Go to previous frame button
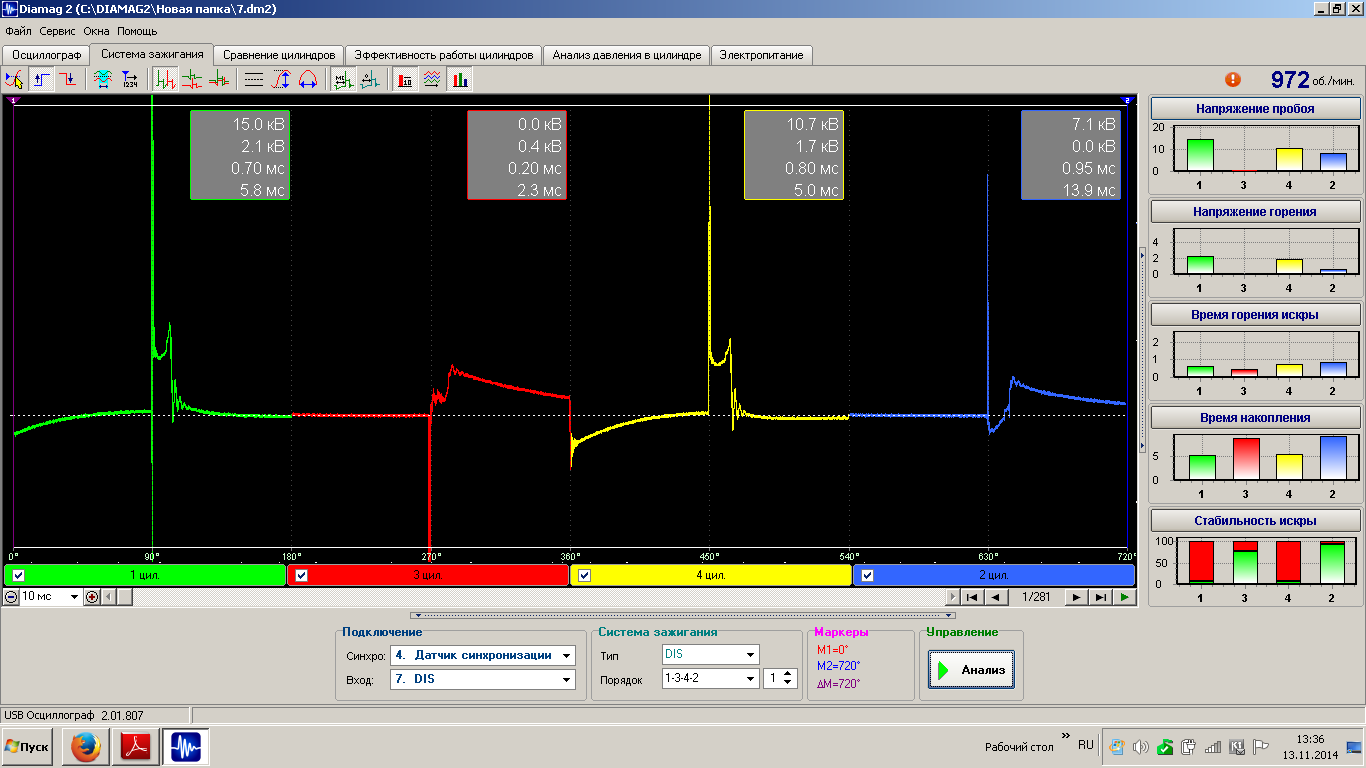This screenshot has width=1366, height=768. click(x=996, y=597)
